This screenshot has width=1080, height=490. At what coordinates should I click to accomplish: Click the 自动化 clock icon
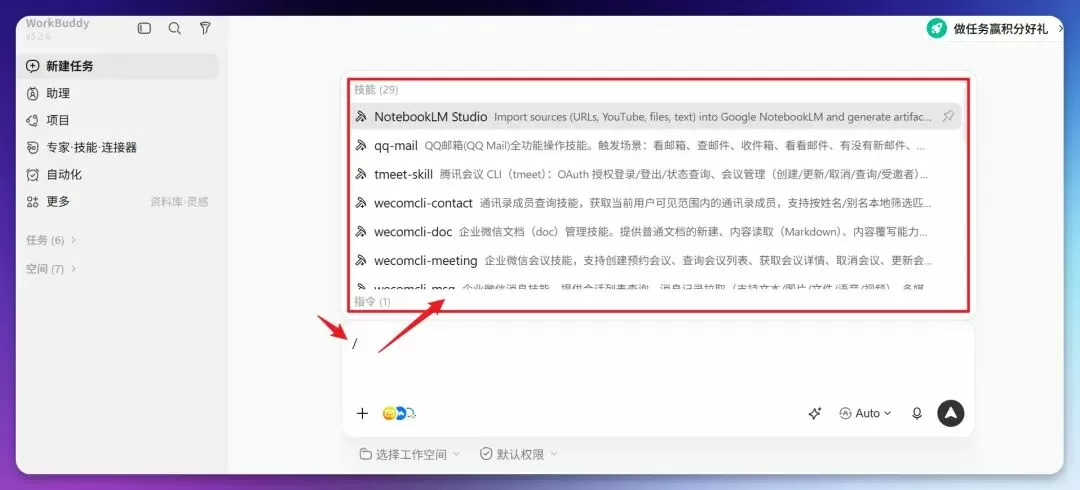pyautogui.click(x=32, y=174)
